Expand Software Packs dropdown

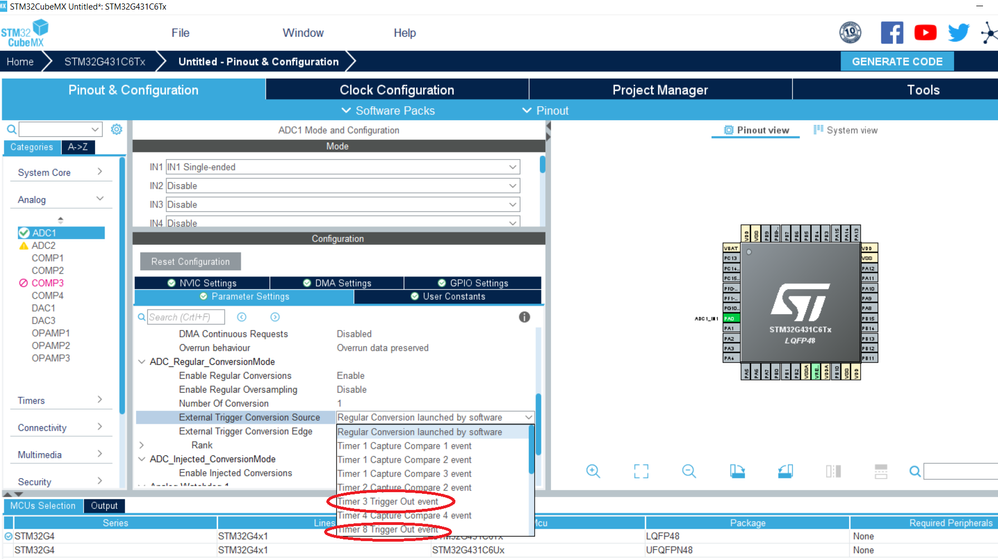(x=388, y=110)
